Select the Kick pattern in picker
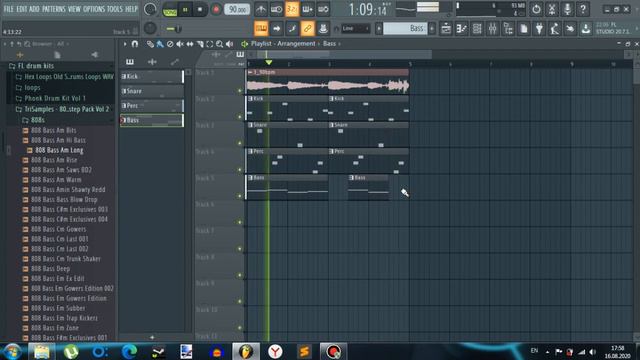 (x=152, y=76)
